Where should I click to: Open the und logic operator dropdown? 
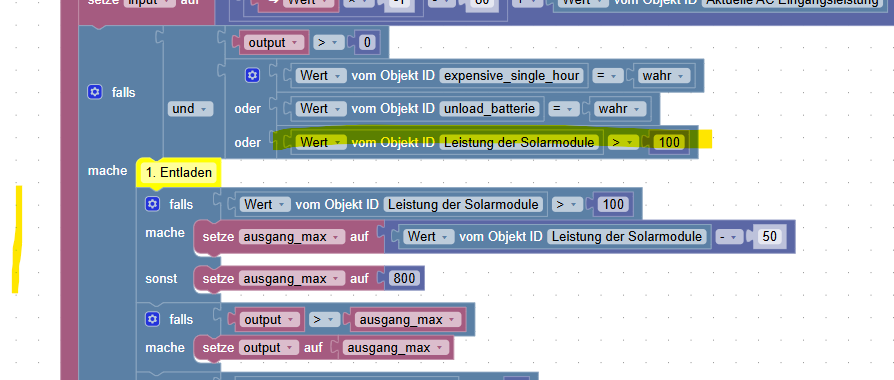(x=190, y=108)
